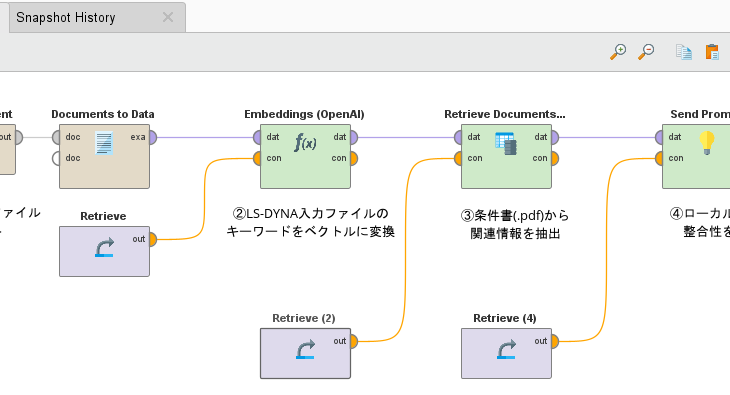Click the lower doc input port of Documents to Data
The height and width of the screenshot is (395, 730).
coord(56,158)
